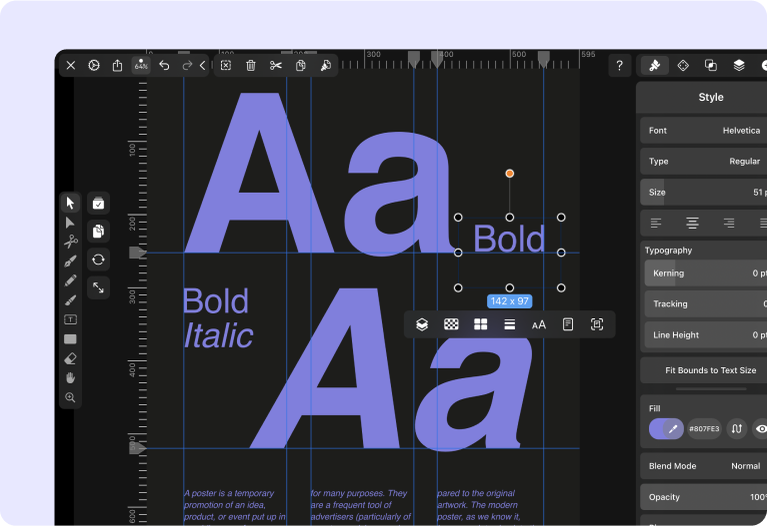The height and width of the screenshot is (526, 767).
Task: Click the Line Height field
Action: click(x=706, y=335)
